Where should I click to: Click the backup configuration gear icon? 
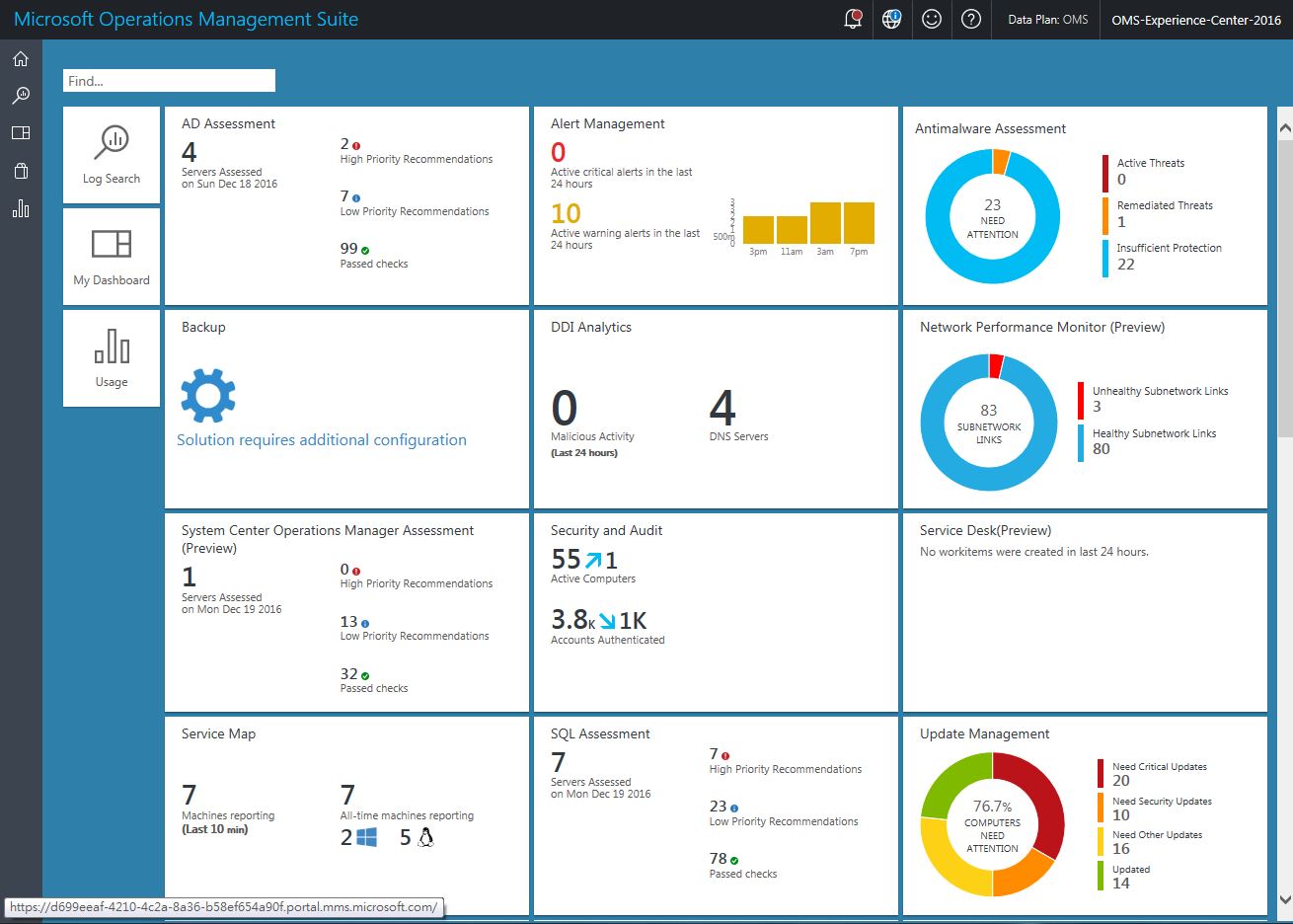click(x=207, y=395)
